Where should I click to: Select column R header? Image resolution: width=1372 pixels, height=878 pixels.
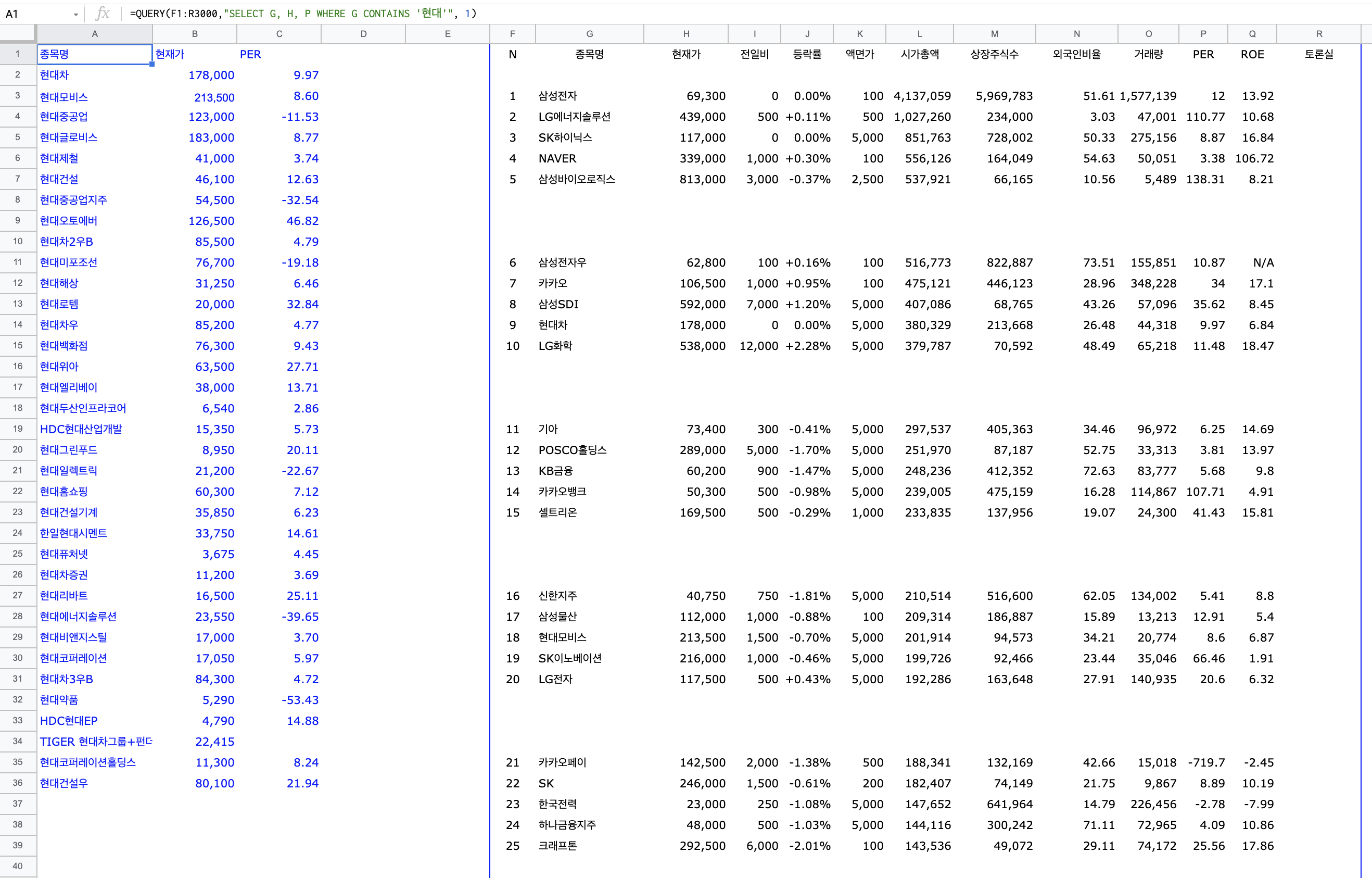click(x=1318, y=34)
